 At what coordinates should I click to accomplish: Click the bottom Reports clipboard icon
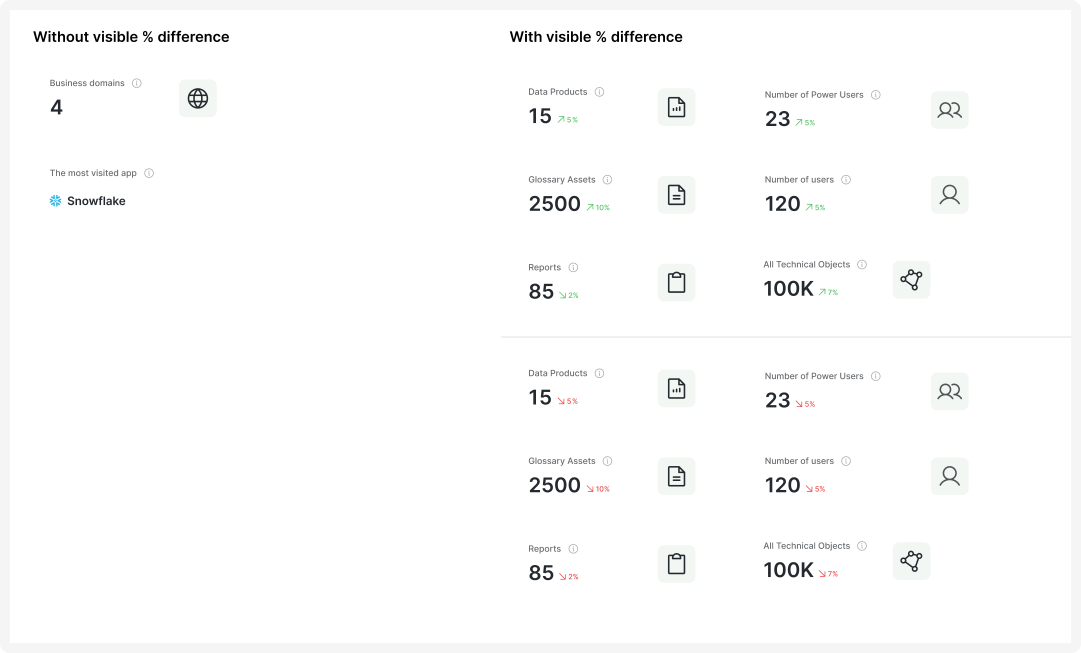[676, 563]
